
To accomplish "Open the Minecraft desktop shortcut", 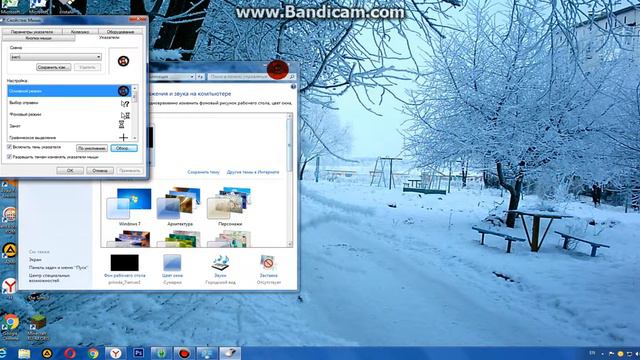I will pos(38,328).
